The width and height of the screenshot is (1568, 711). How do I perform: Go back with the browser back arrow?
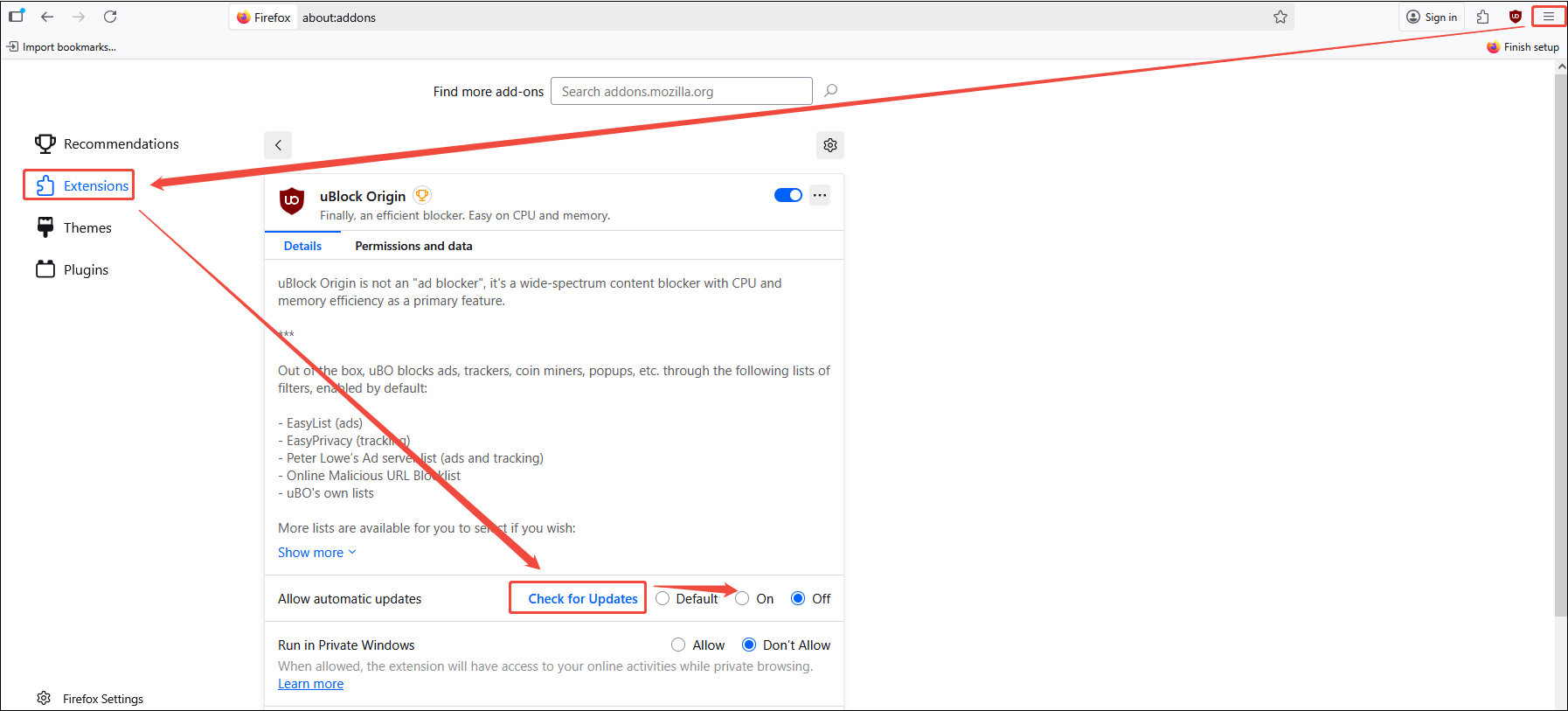coord(47,17)
